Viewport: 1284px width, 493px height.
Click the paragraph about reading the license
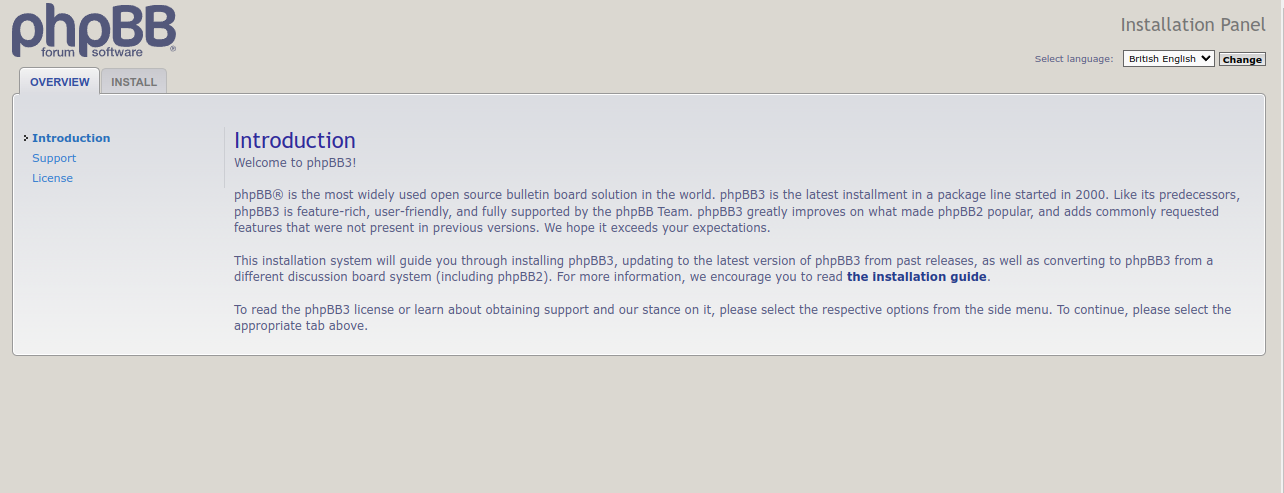[x=732, y=317]
